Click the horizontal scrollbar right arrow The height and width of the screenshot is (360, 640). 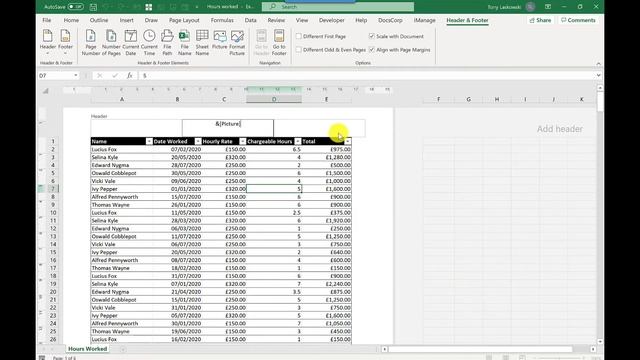click(593, 349)
